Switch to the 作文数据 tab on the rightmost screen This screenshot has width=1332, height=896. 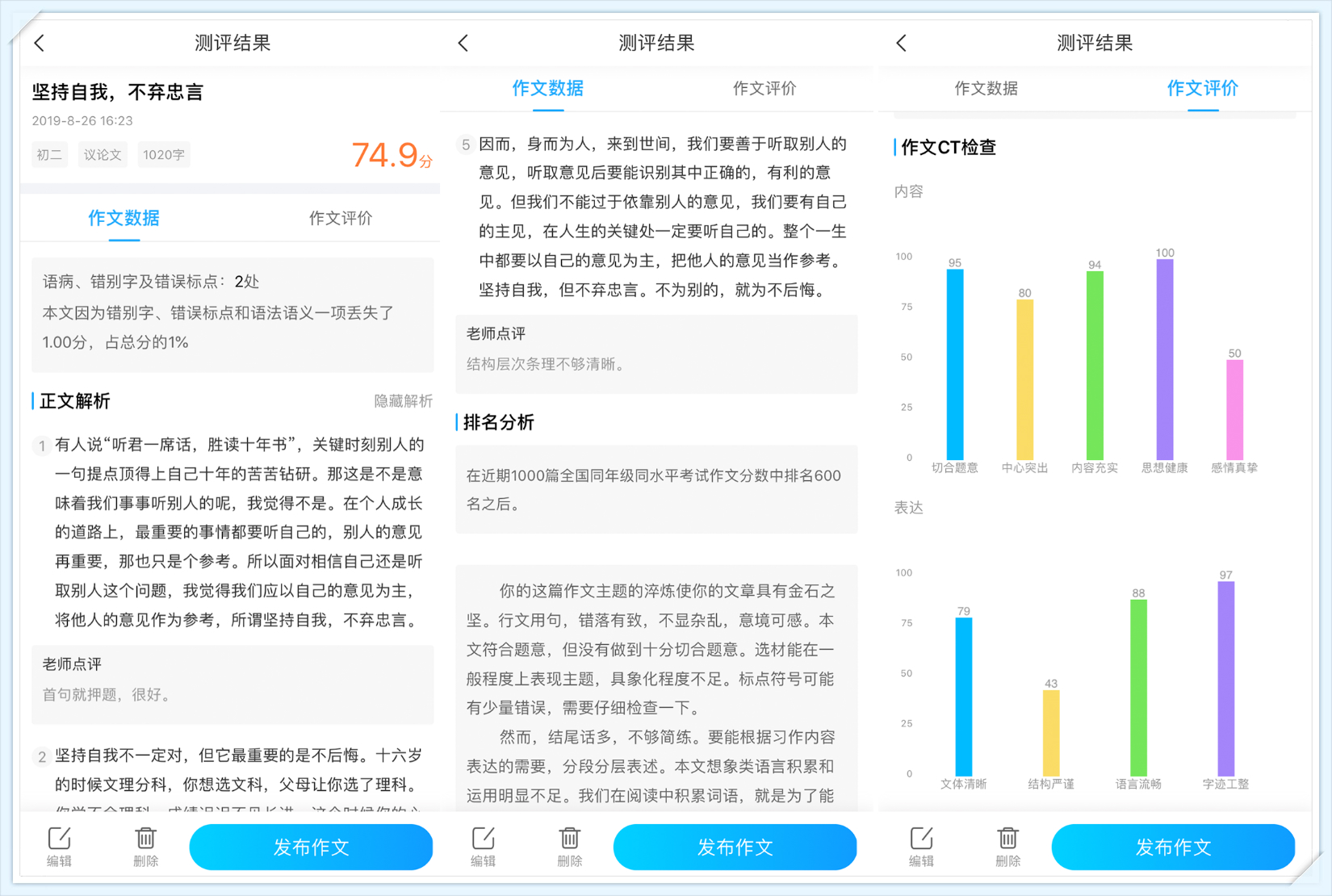(986, 89)
